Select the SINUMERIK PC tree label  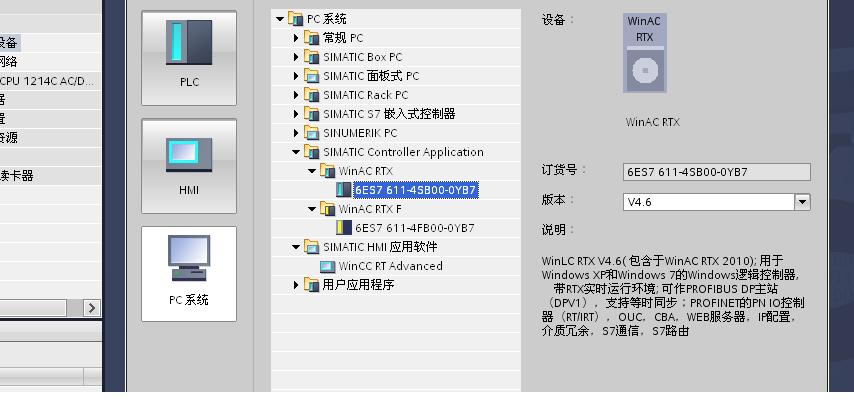(x=360, y=133)
